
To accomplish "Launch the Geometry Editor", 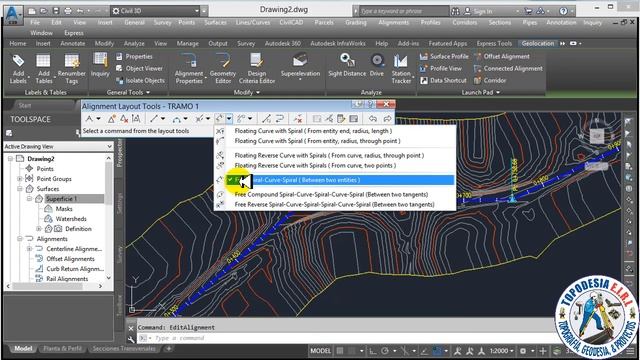I will click(x=223, y=69).
